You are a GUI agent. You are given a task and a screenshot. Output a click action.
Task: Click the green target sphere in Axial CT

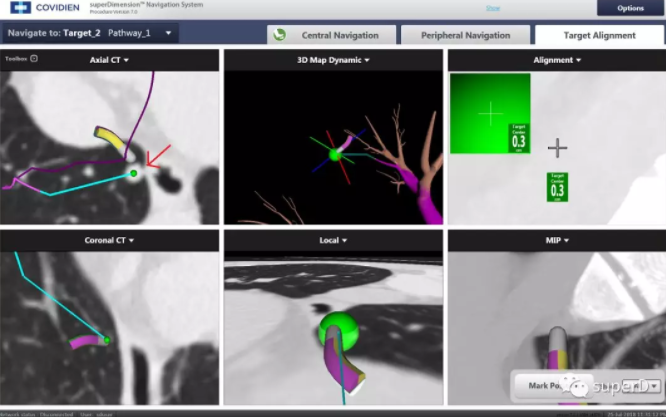[133, 173]
